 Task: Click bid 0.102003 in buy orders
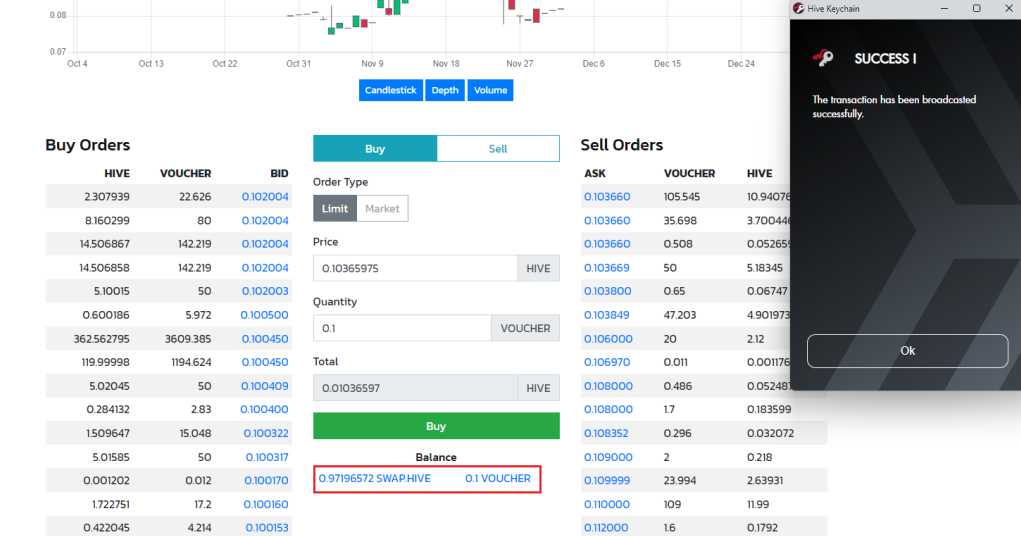265,291
